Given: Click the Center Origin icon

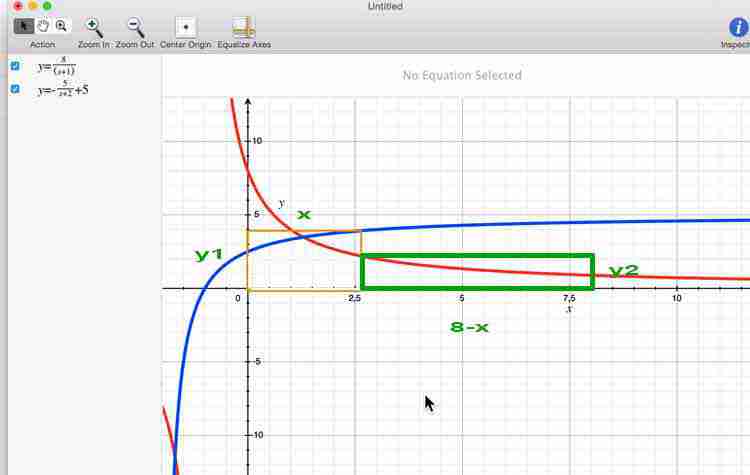Looking at the screenshot, I should [186, 28].
